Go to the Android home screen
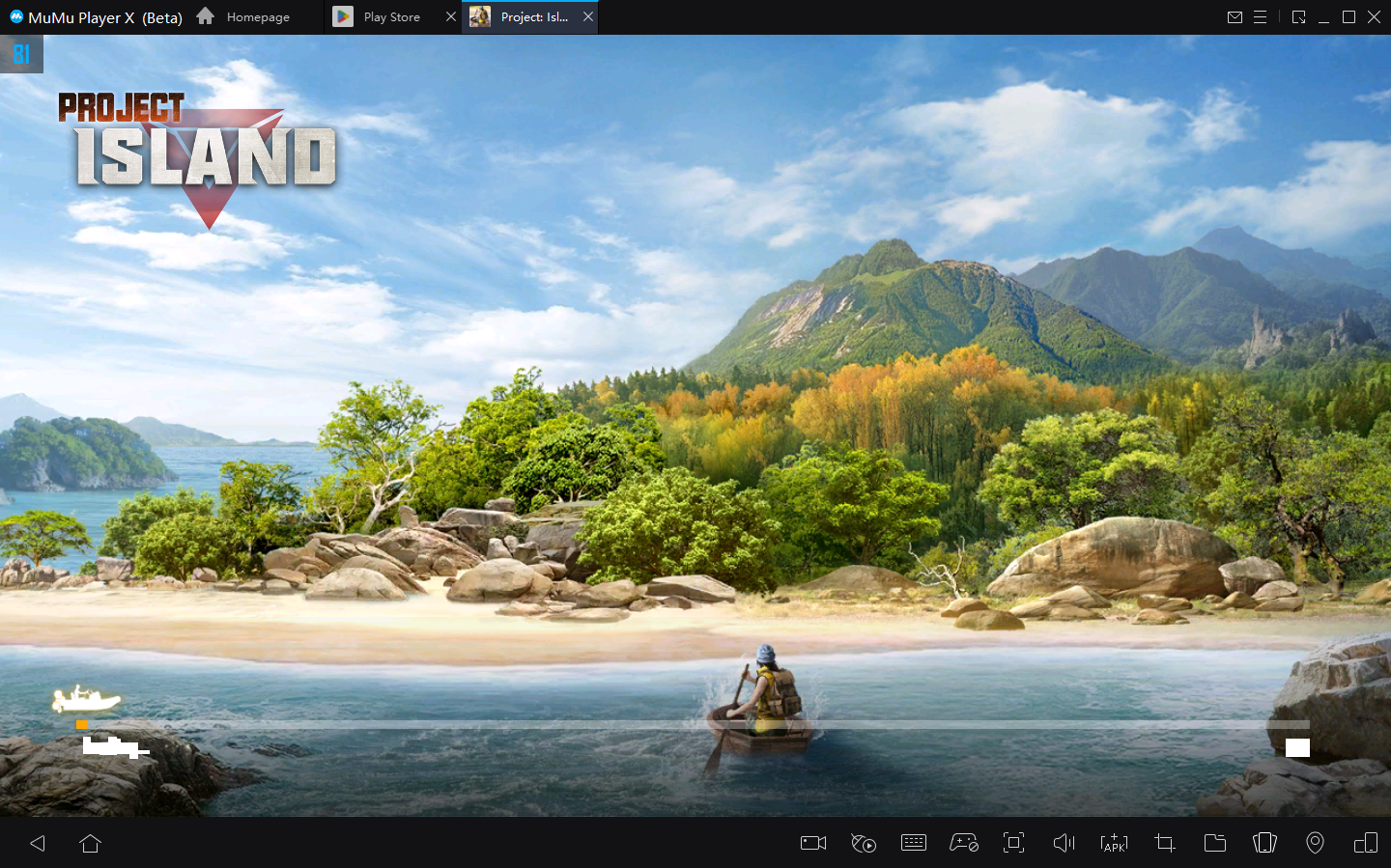1391x868 pixels. point(90,843)
